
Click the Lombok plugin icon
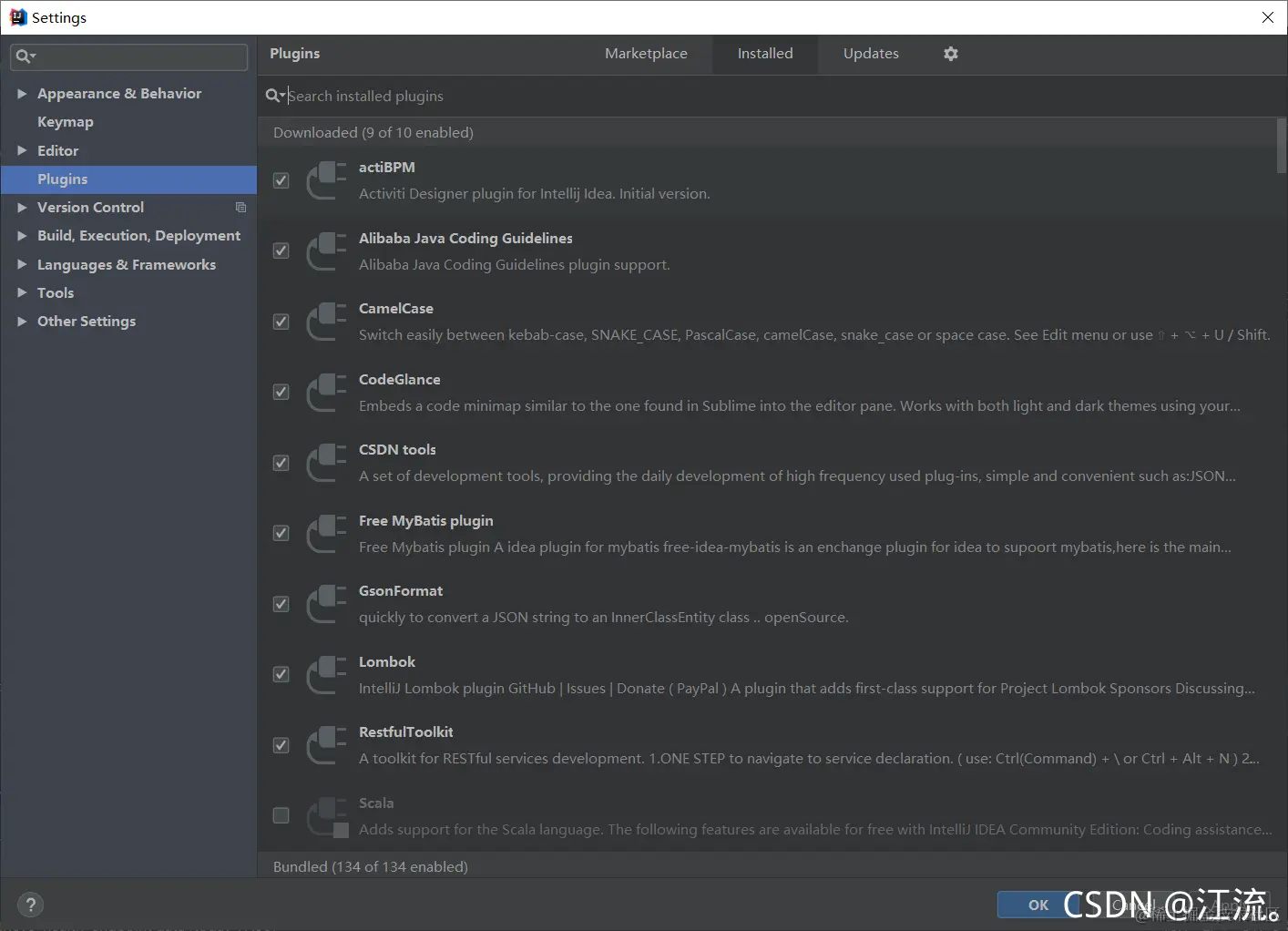[326, 675]
